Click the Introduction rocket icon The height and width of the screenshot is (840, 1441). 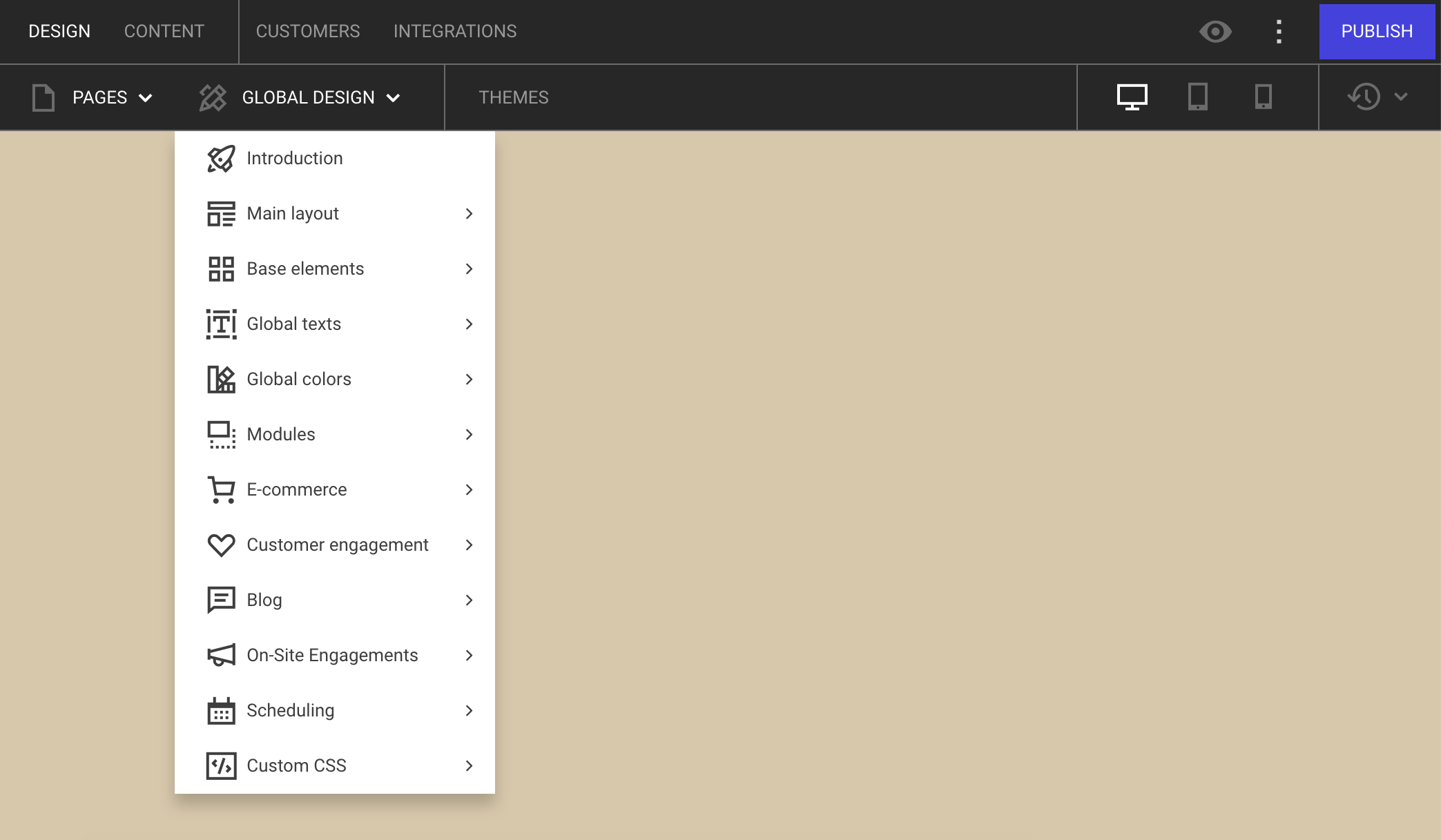221,159
